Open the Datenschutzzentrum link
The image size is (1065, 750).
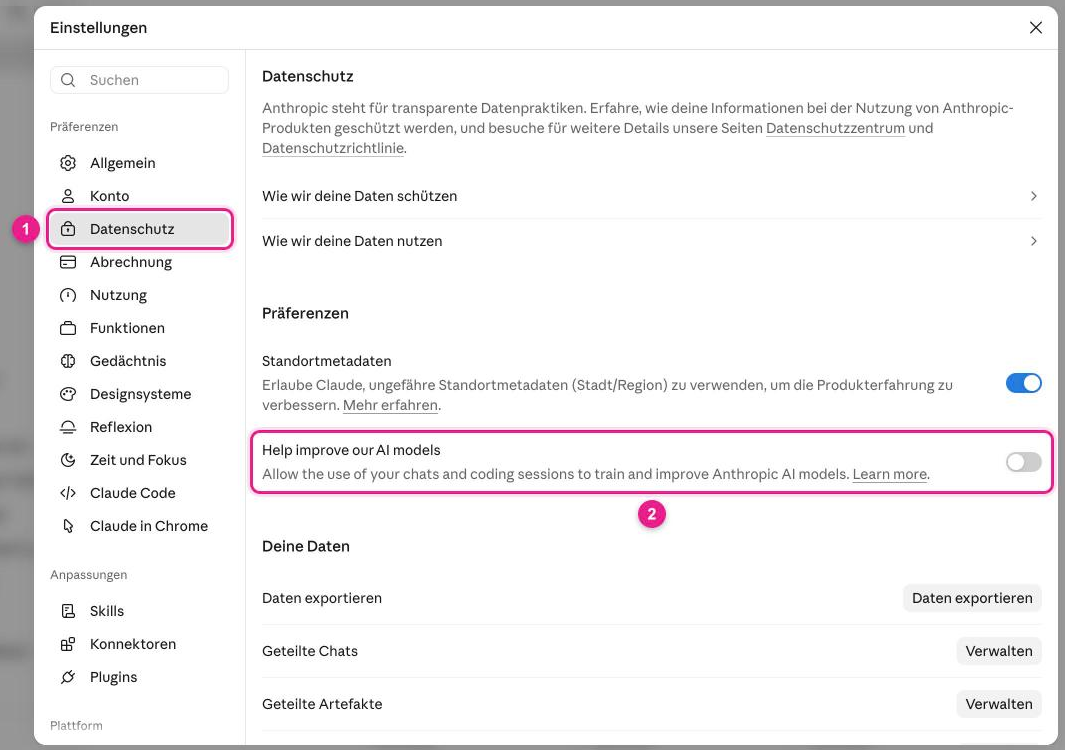(835, 128)
